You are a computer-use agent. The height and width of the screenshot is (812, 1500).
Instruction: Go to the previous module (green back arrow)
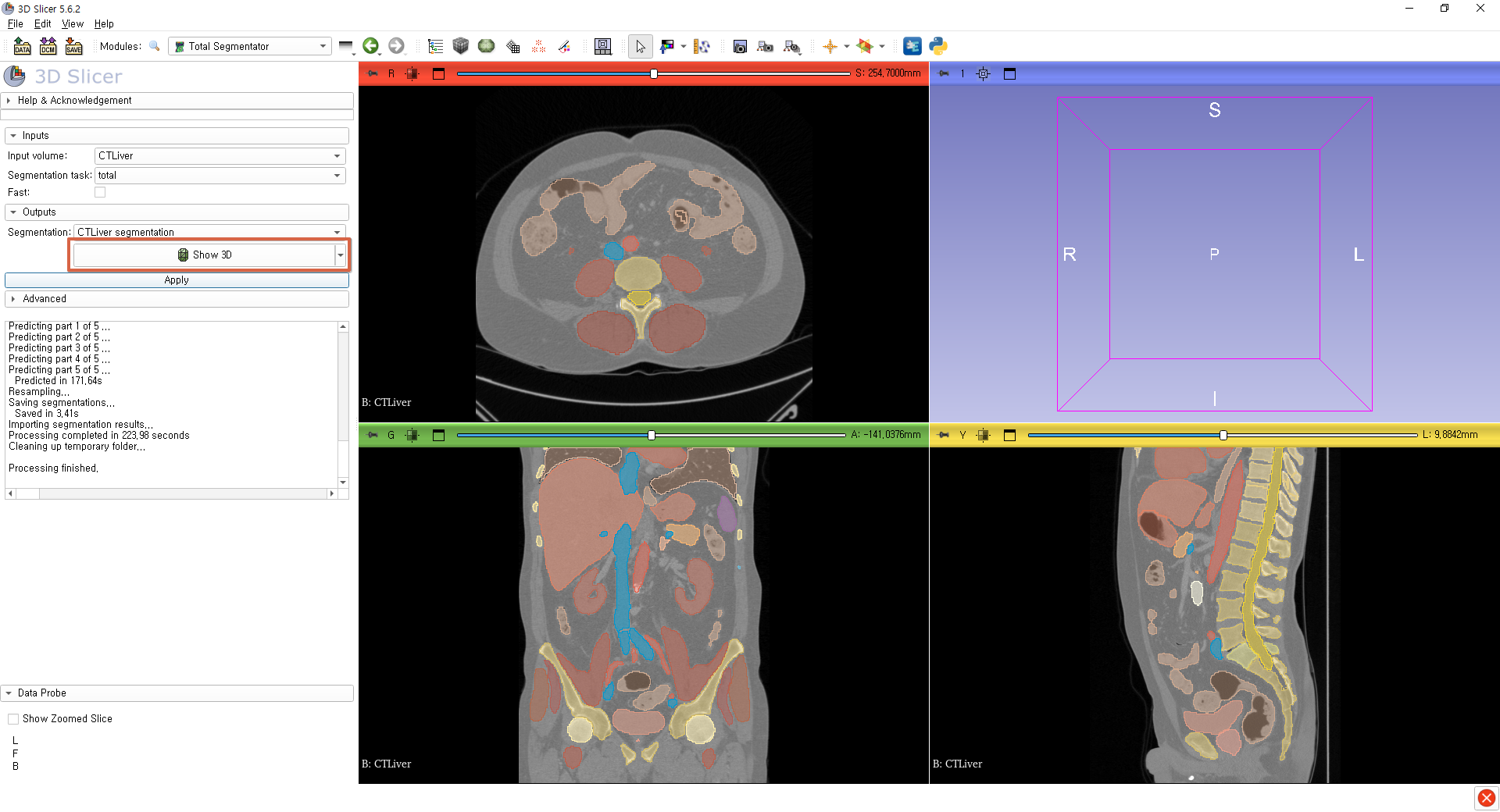[371, 46]
